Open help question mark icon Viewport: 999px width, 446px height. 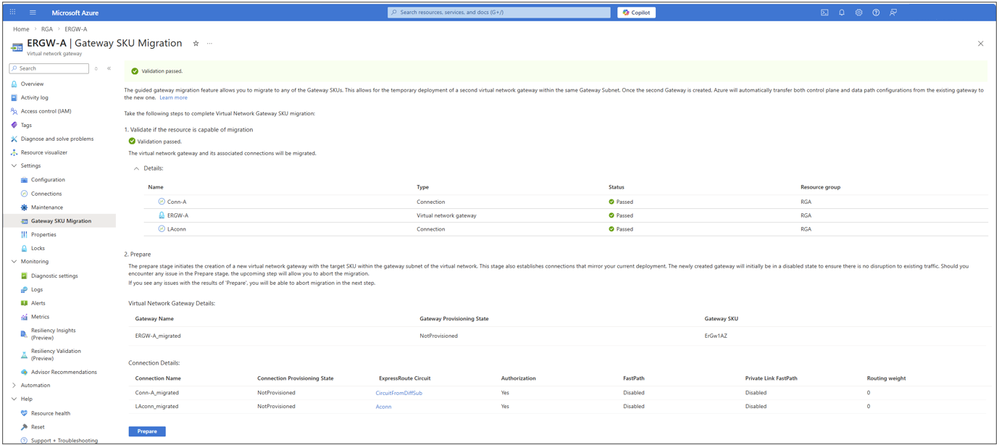pos(876,12)
